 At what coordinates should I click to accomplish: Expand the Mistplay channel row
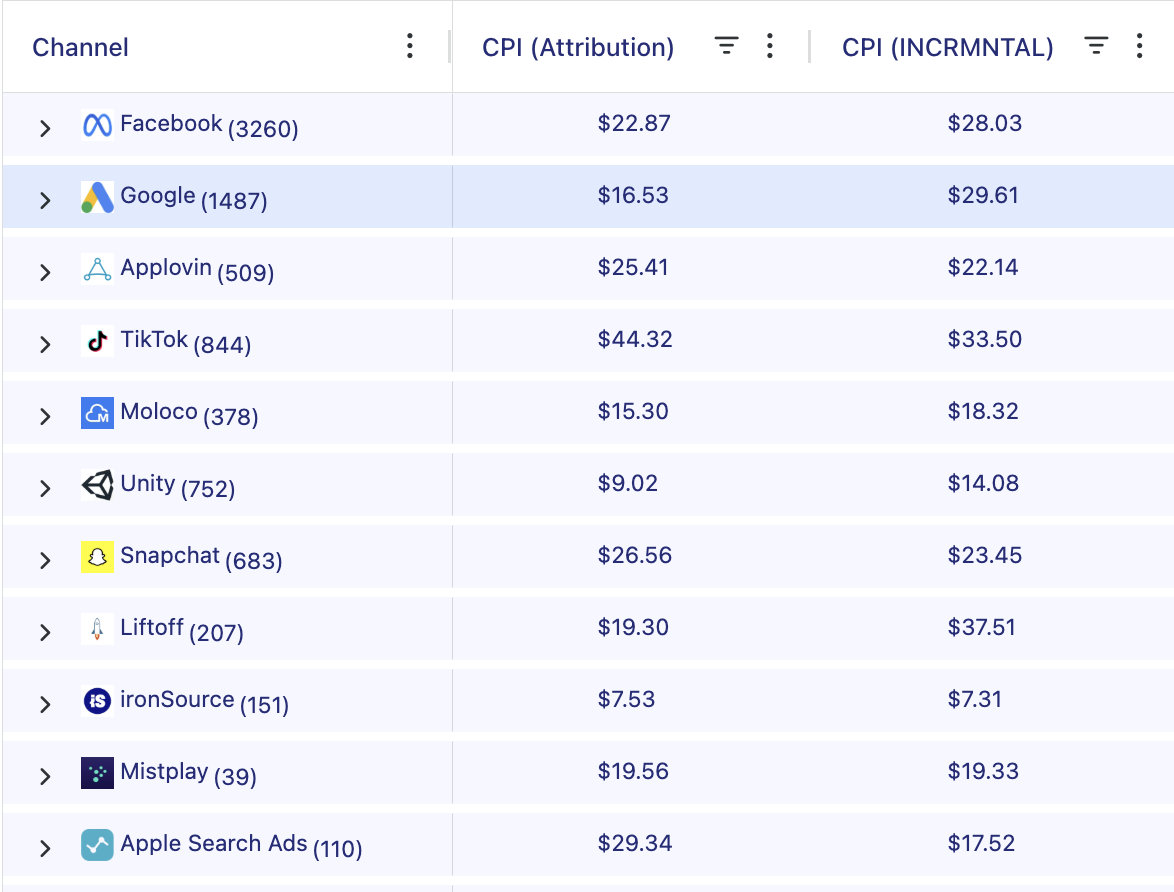click(45, 775)
